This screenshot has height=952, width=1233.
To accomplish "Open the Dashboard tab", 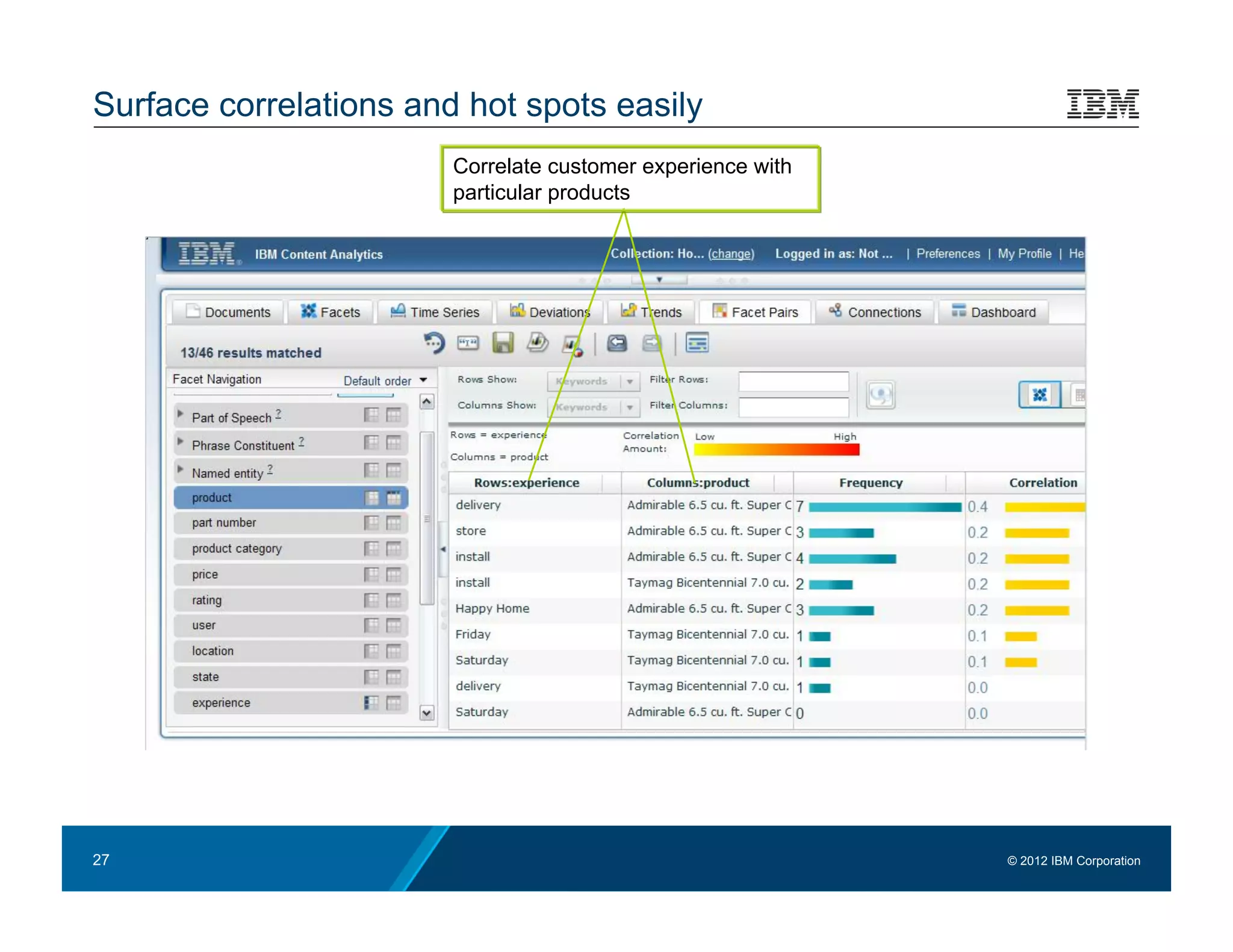I will point(993,312).
